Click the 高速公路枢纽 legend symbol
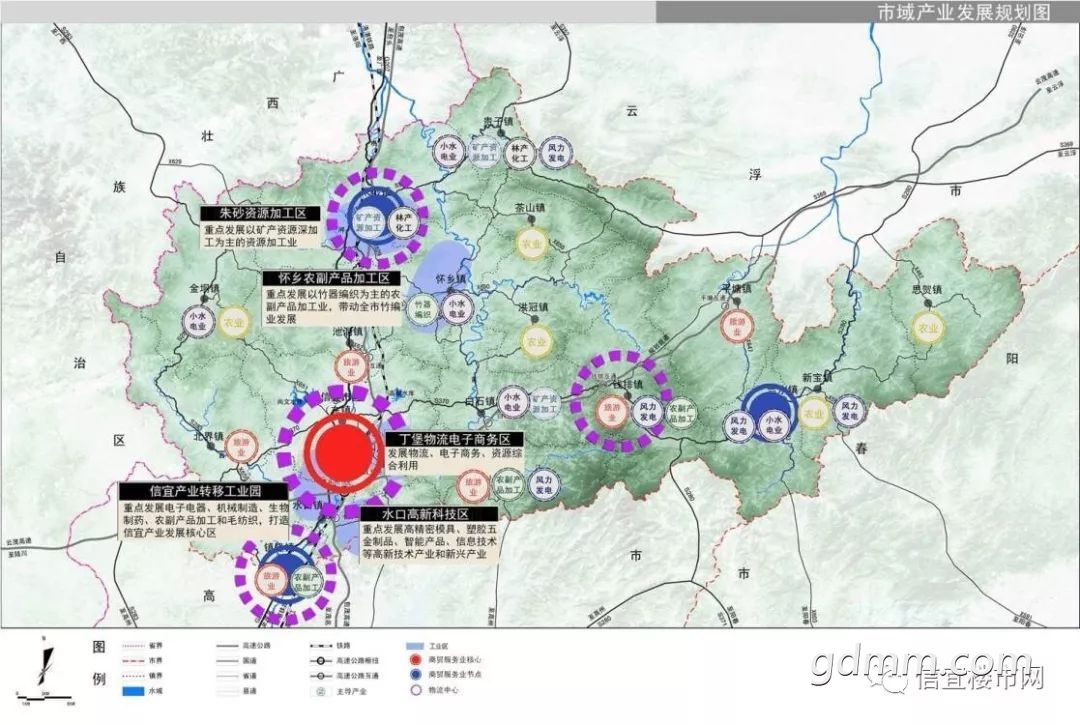 pos(321,661)
